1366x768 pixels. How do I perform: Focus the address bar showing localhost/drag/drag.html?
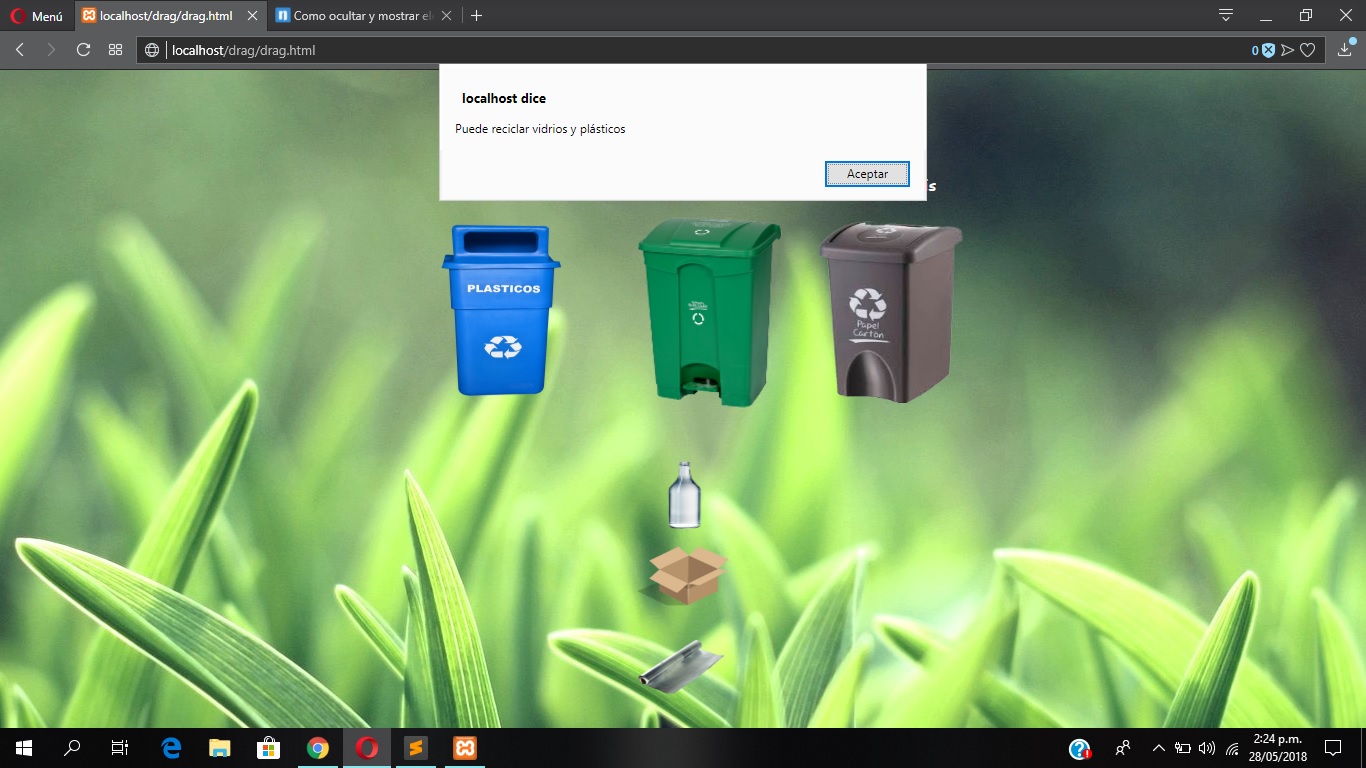click(x=700, y=50)
